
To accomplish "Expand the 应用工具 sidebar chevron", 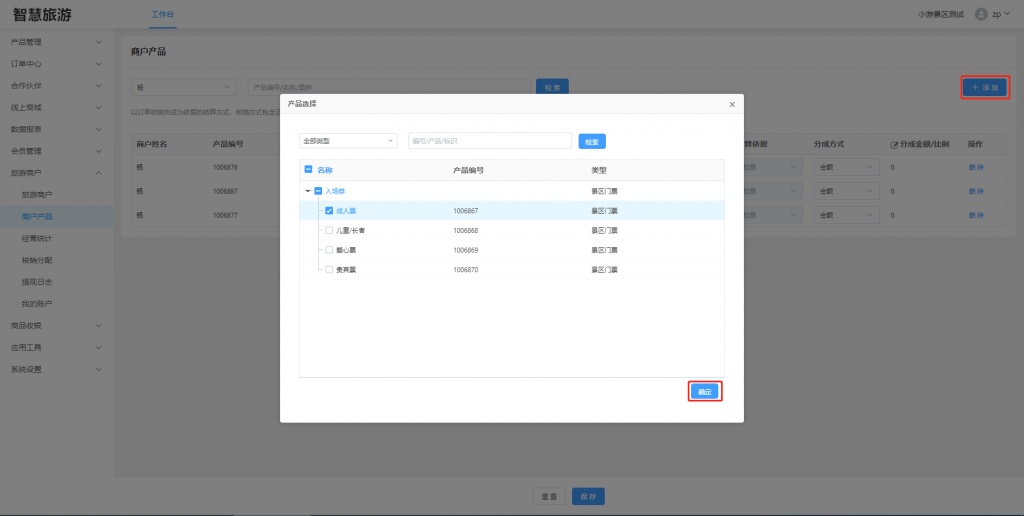I will [98, 347].
